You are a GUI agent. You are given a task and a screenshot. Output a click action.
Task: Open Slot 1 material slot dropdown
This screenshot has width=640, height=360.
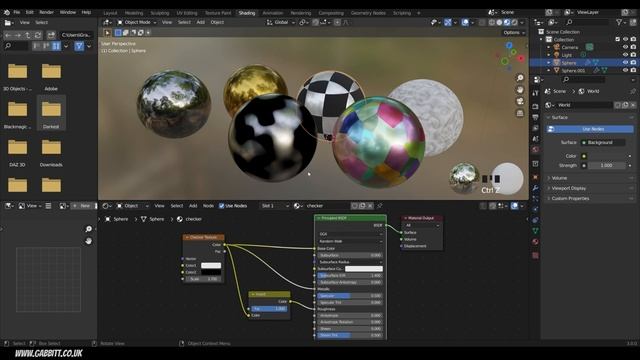point(275,206)
